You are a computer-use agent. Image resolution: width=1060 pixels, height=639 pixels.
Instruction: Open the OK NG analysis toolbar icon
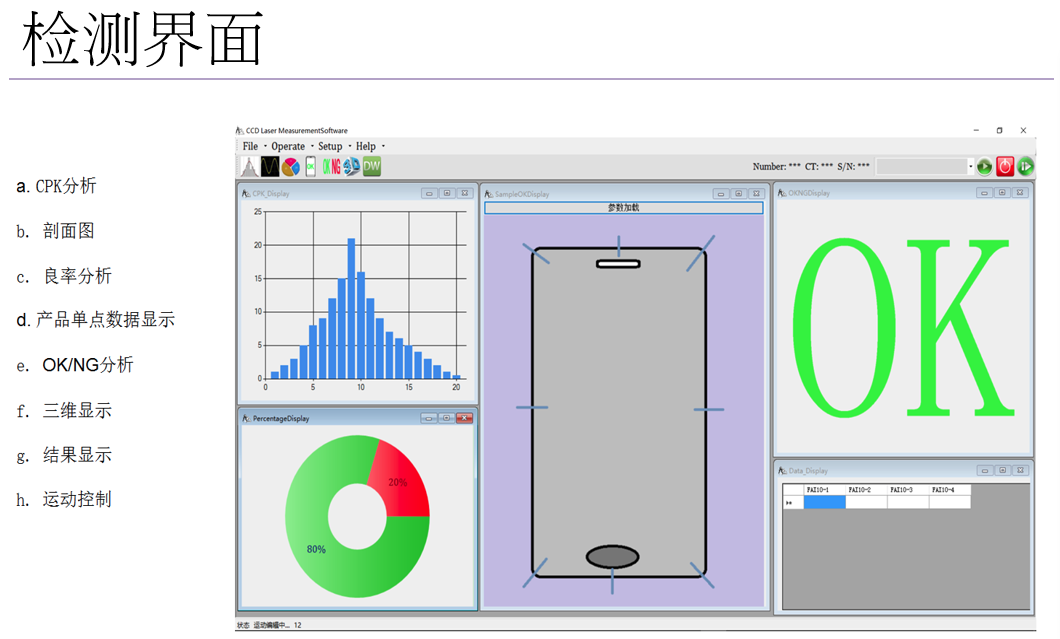coord(331,166)
